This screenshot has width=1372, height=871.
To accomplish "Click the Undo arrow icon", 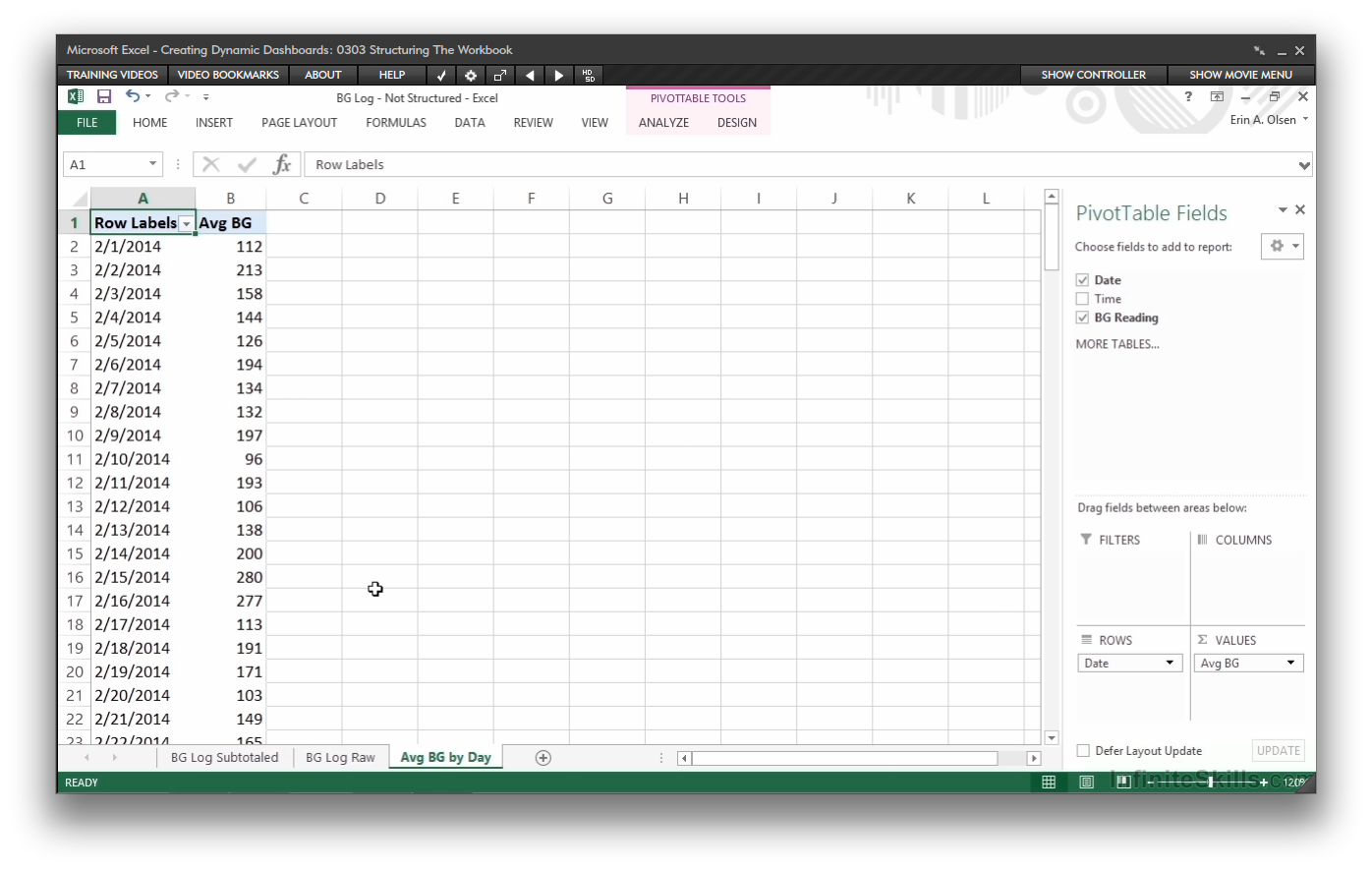I will point(133,96).
